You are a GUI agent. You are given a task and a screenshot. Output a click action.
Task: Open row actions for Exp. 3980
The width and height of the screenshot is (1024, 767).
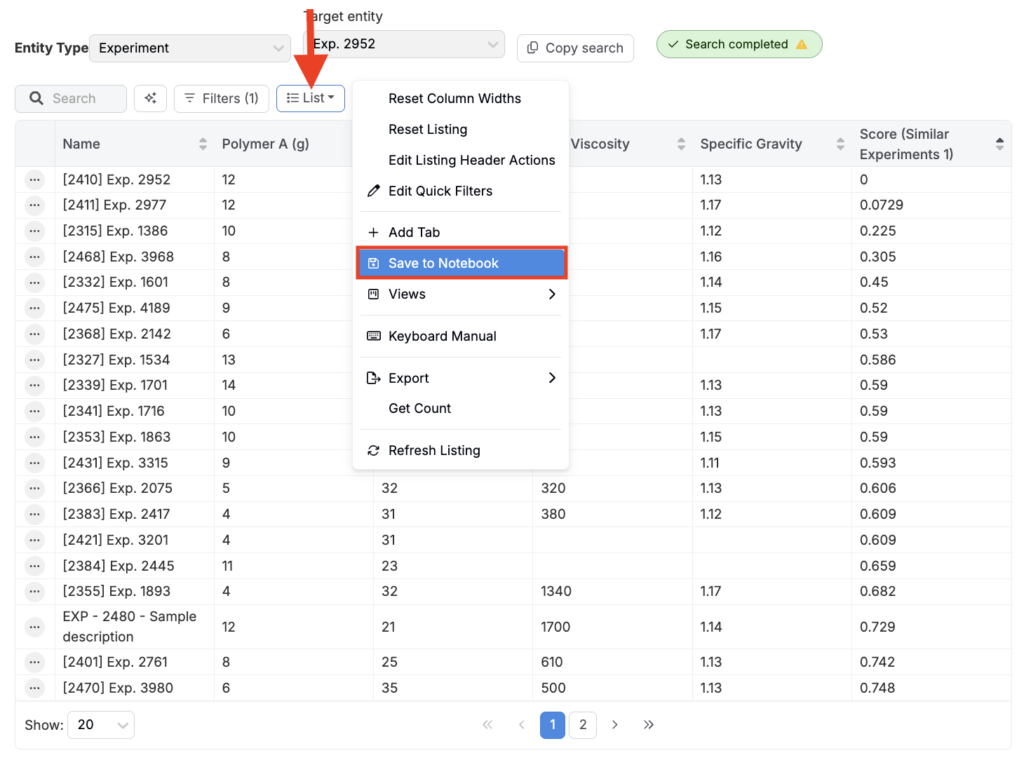(35, 688)
